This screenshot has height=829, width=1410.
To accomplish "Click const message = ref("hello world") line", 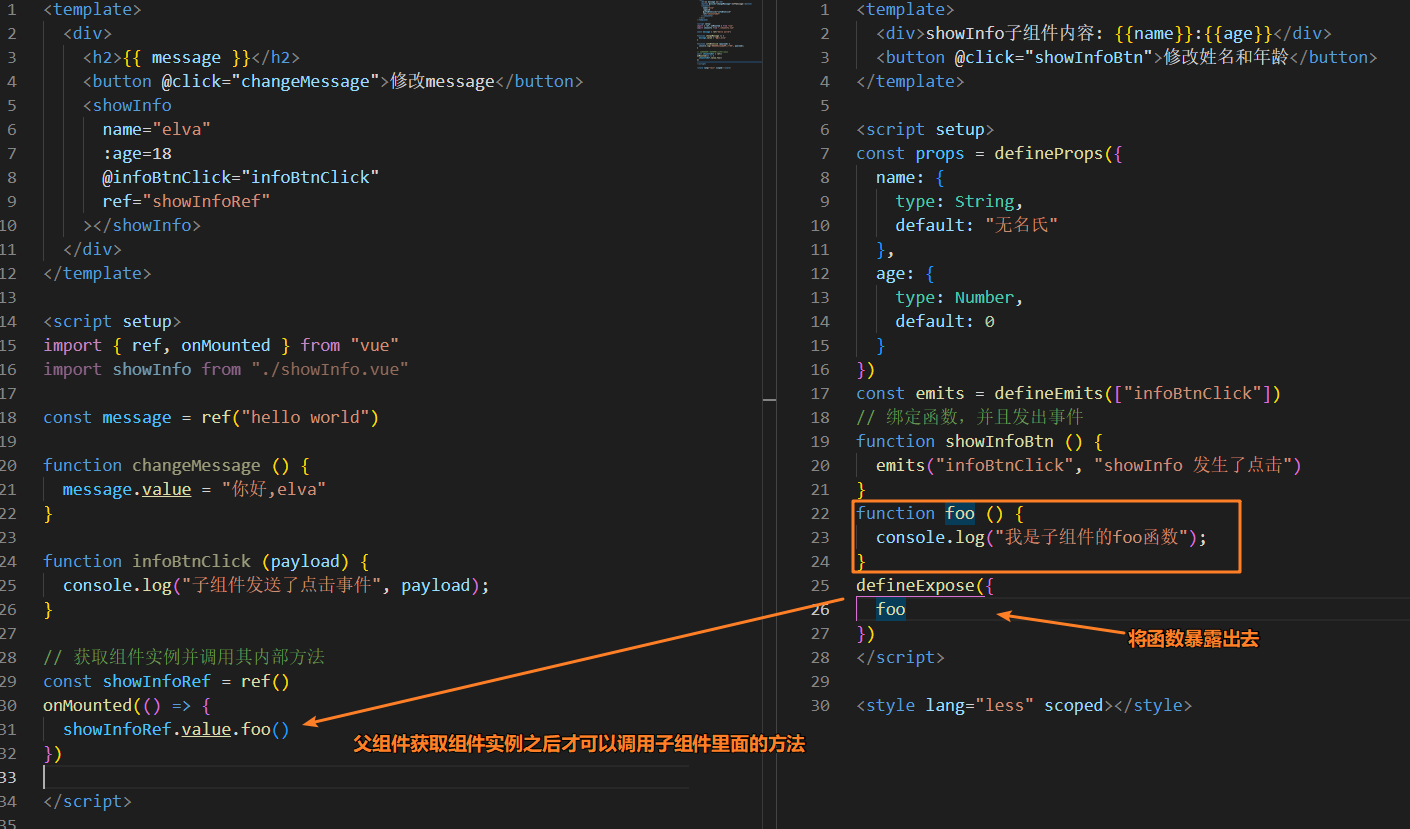I will coord(211,417).
